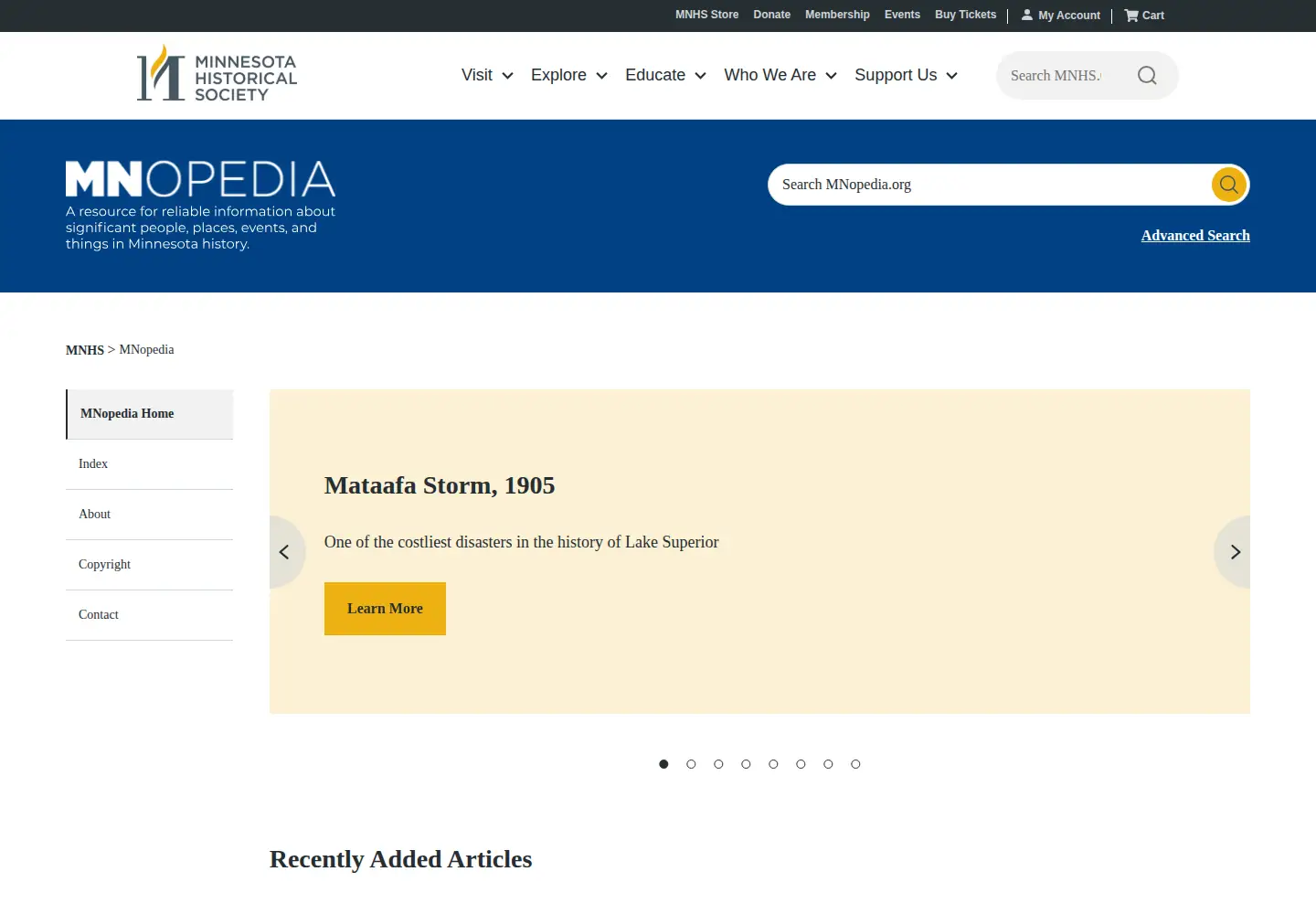The width and height of the screenshot is (1316, 914).
Task: Click the MNHS breadcrumb link
Action: tap(85, 350)
